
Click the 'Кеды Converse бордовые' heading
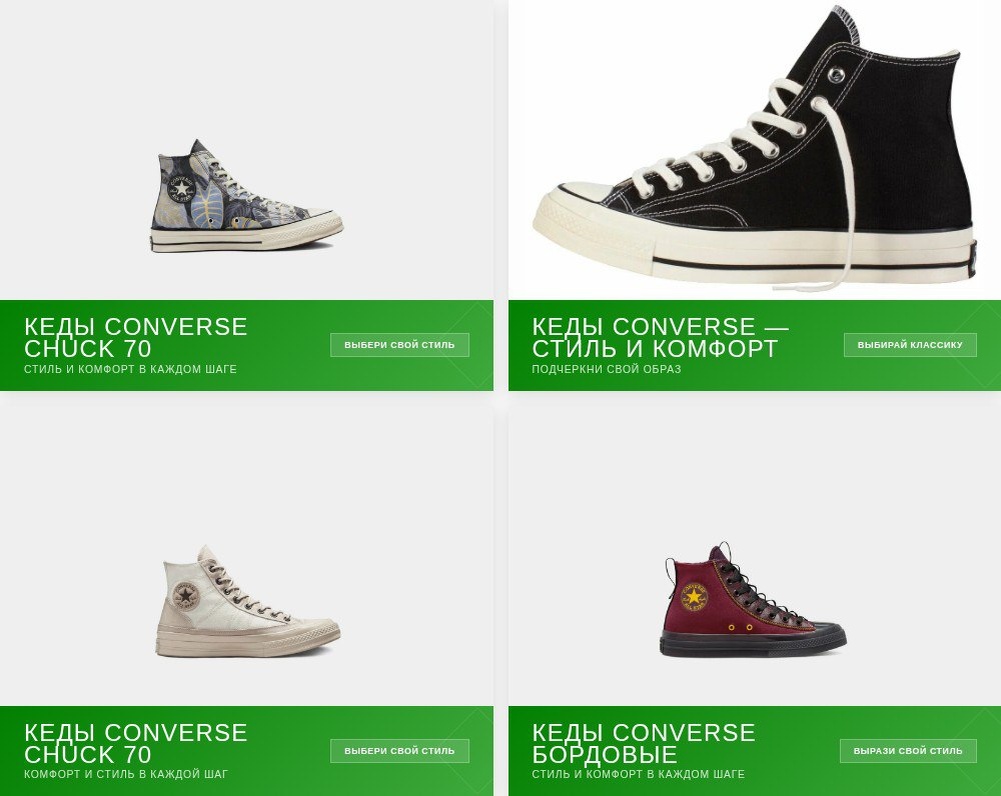pyautogui.click(x=644, y=743)
